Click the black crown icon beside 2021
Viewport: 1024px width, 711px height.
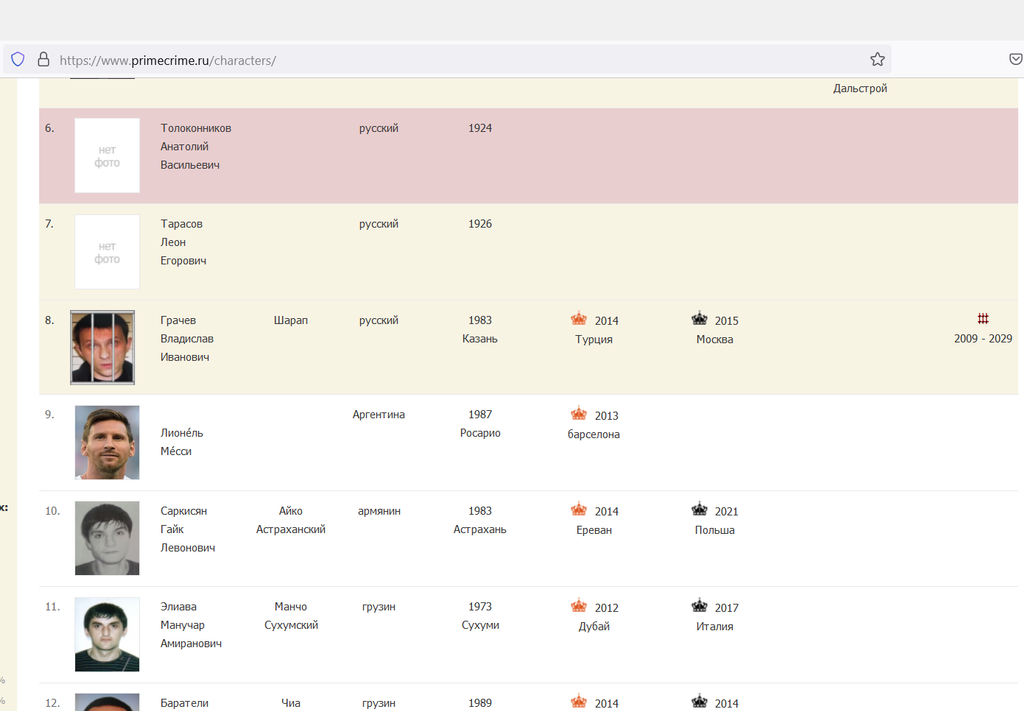point(699,510)
